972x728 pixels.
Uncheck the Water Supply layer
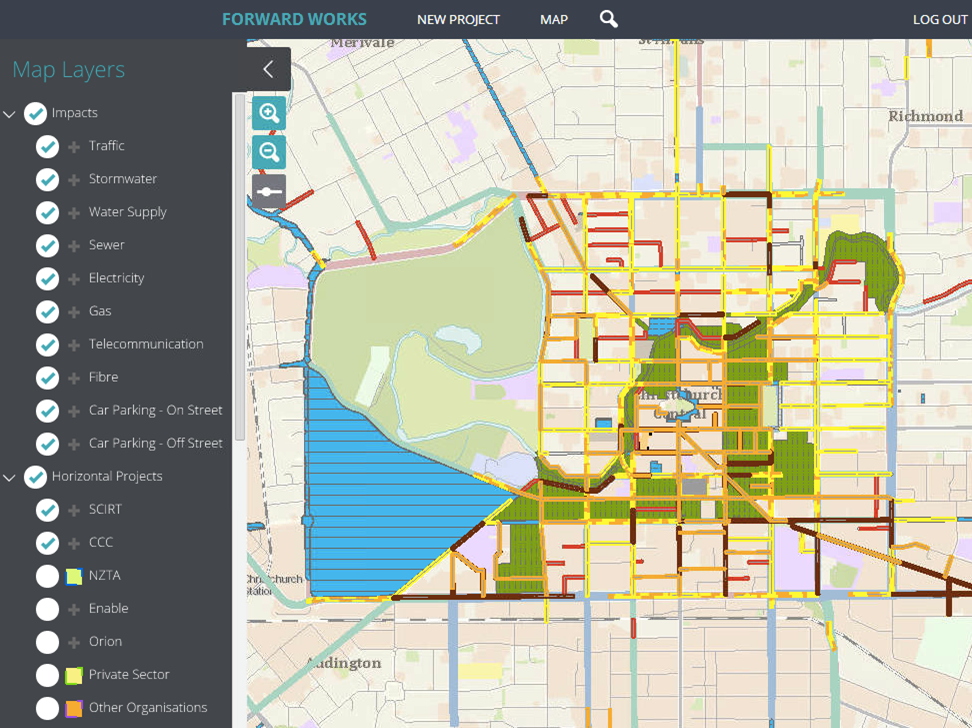point(47,213)
